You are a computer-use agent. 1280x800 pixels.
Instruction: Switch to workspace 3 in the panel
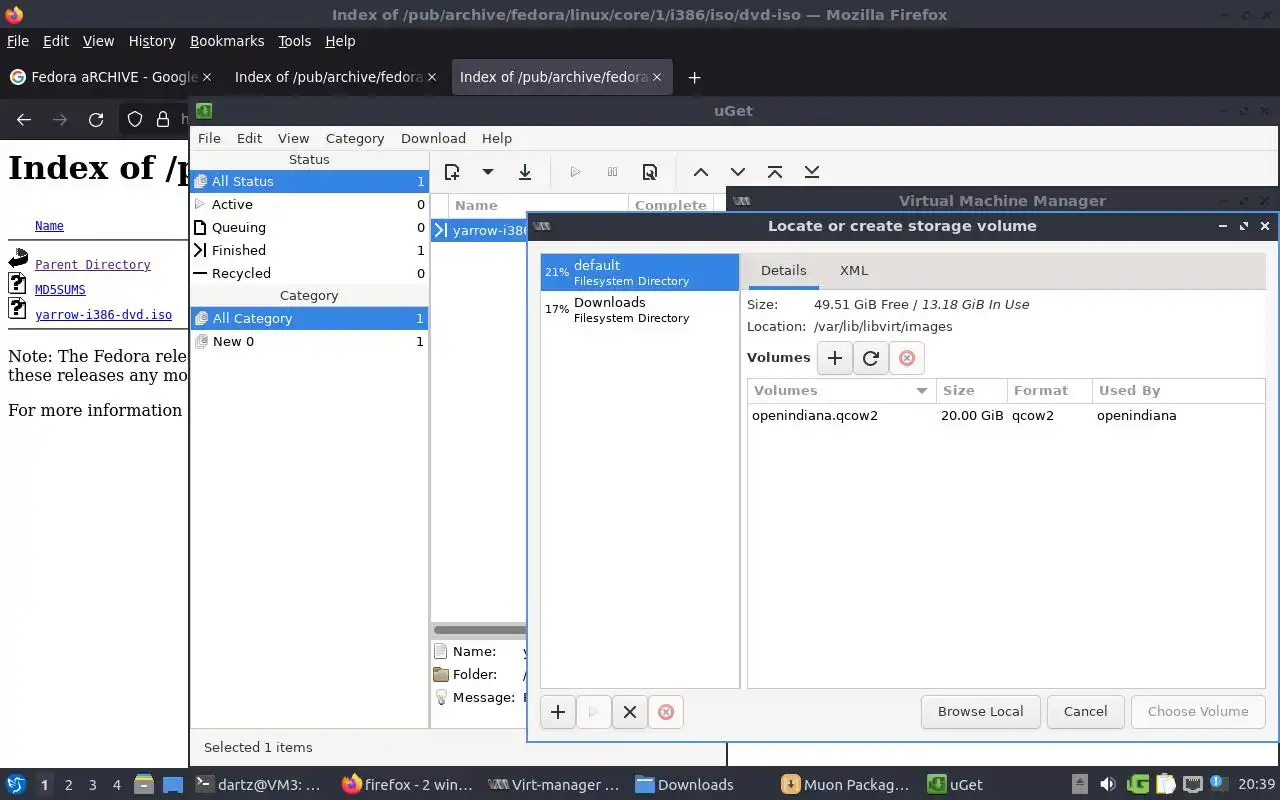pyautogui.click(x=93, y=785)
